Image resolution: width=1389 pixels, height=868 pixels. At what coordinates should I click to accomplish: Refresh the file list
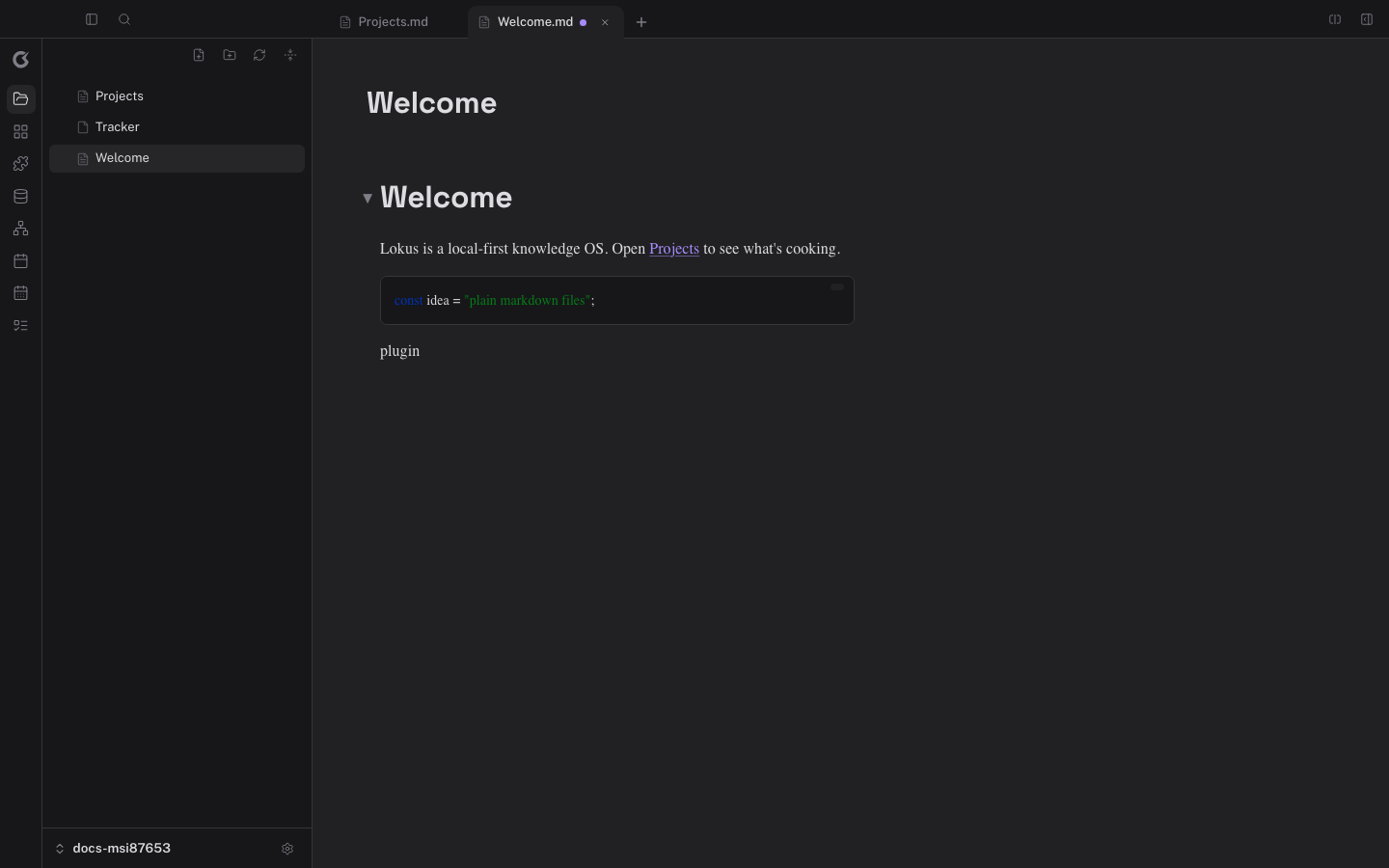pos(259,55)
